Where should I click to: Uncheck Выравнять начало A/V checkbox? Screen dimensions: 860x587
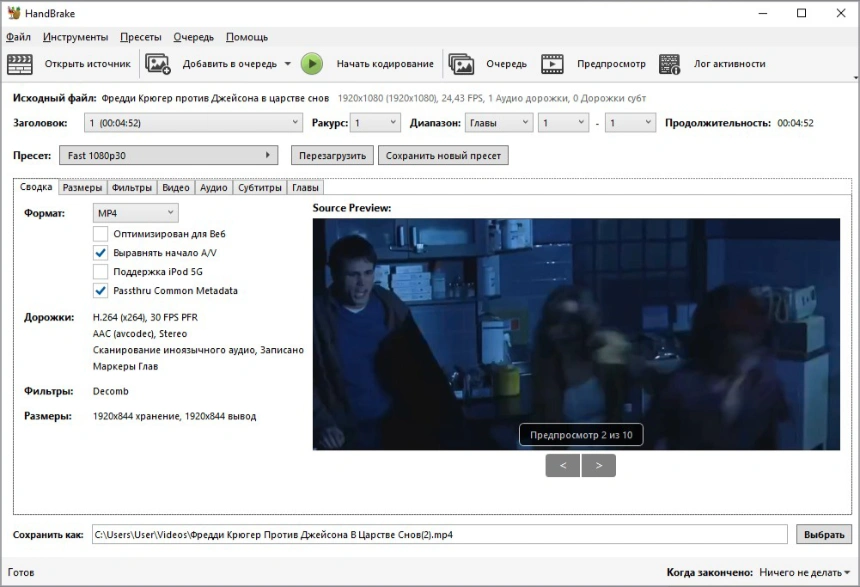click(x=100, y=253)
